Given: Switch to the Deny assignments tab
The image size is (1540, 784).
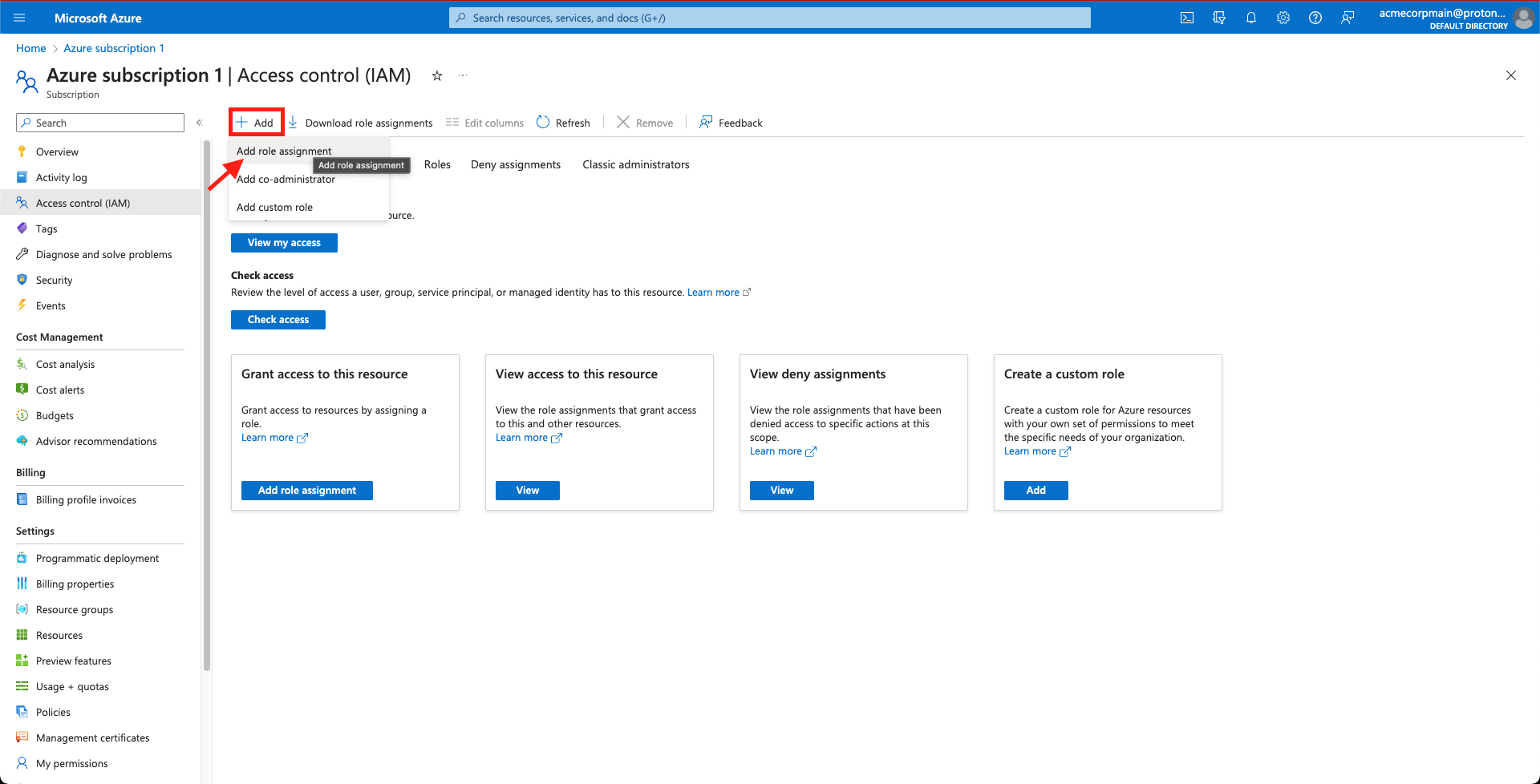Looking at the screenshot, I should pyautogui.click(x=516, y=164).
